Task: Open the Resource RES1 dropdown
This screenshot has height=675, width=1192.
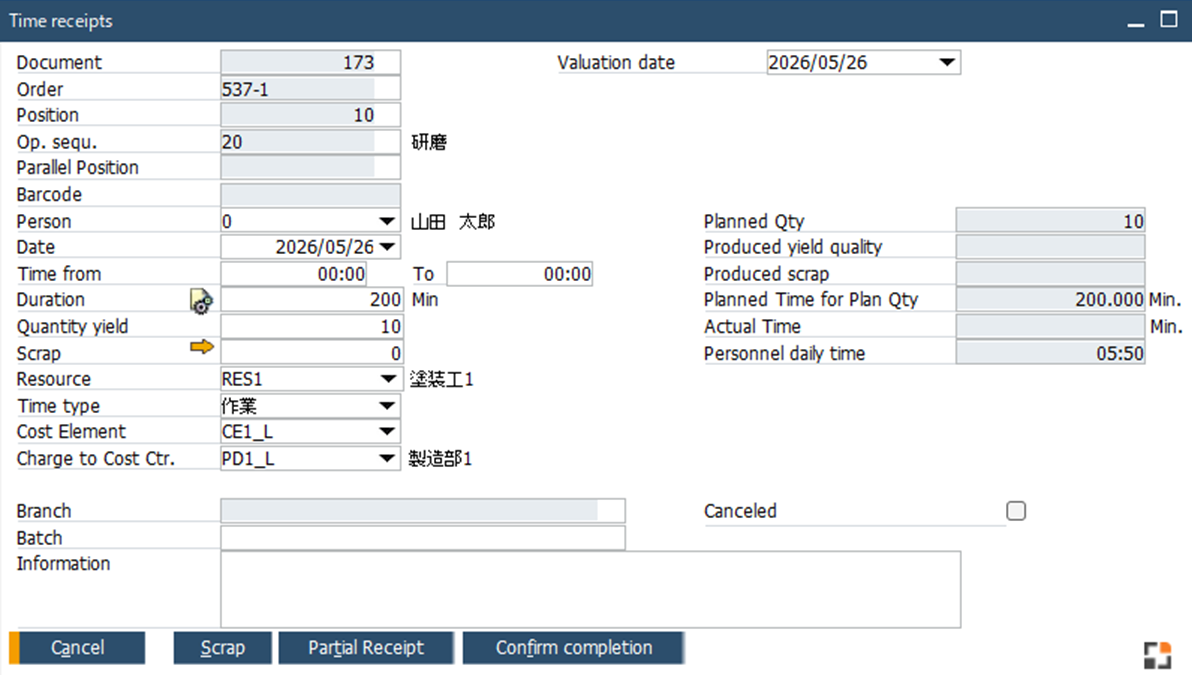Action: tap(387, 379)
